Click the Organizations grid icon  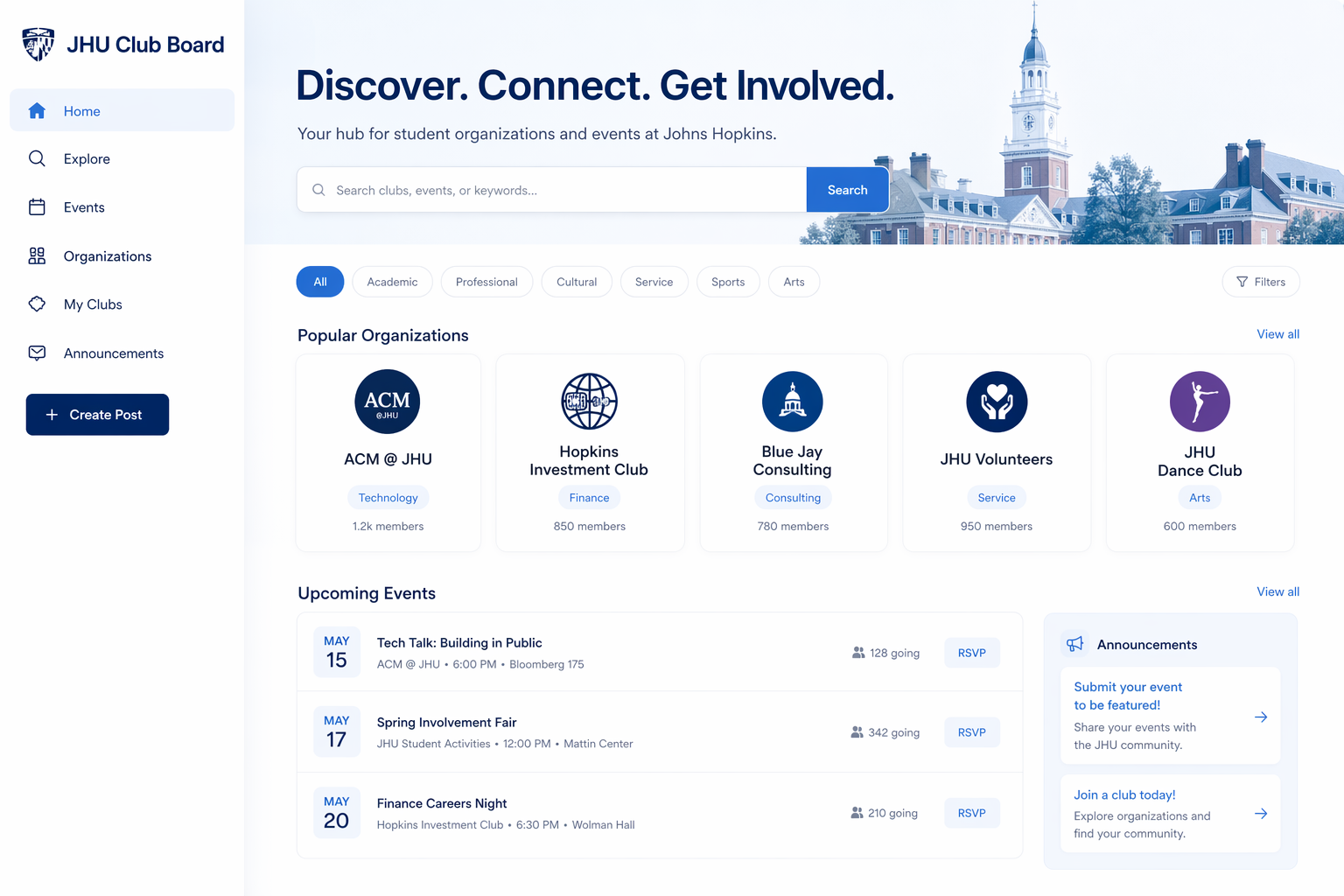pos(37,255)
